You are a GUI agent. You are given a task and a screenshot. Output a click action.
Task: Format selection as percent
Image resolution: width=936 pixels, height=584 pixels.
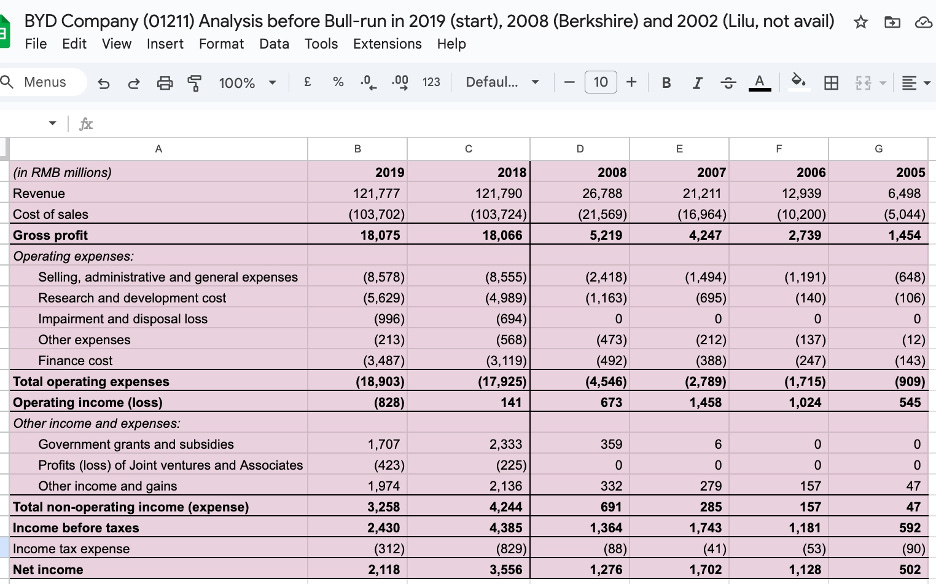[339, 83]
